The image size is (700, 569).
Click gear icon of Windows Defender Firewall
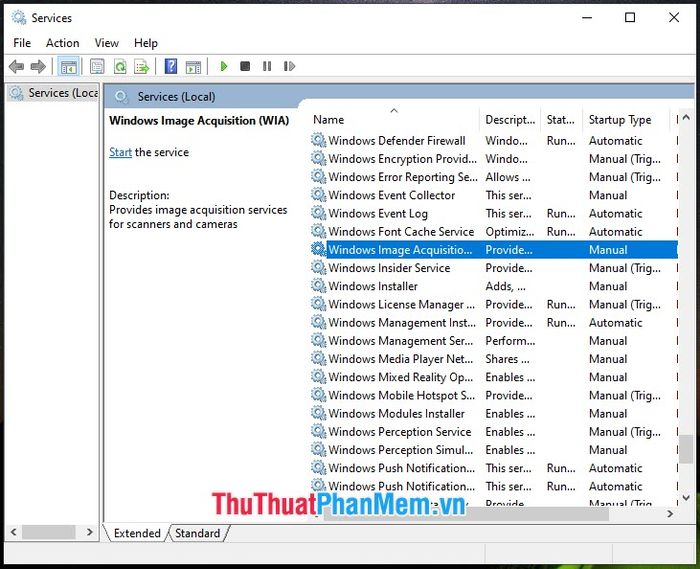pyautogui.click(x=318, y=140)
